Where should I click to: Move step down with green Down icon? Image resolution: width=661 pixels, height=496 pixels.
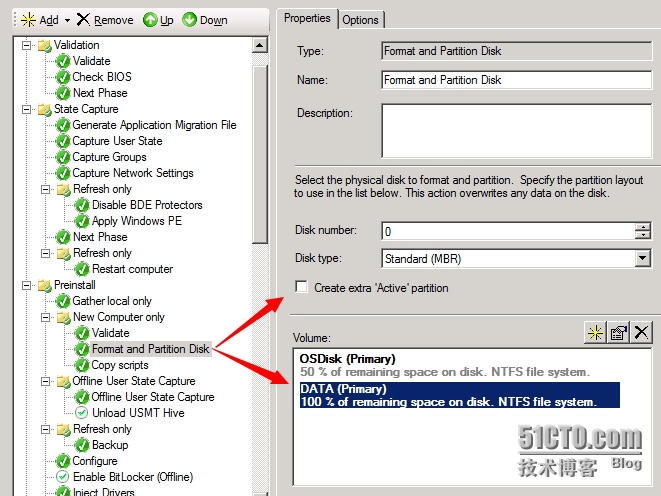point(189,20)
